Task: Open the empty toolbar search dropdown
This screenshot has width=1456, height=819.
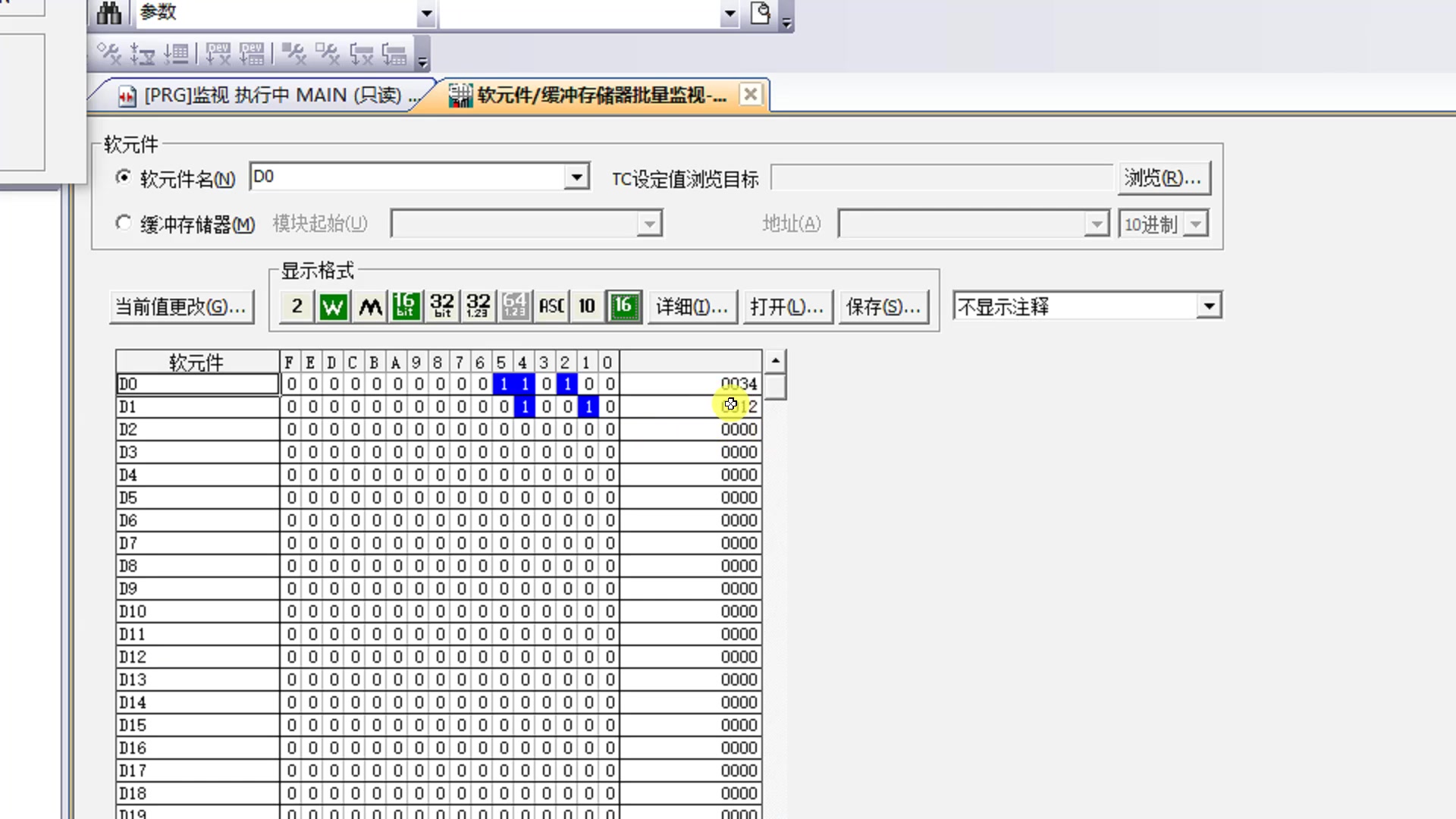Action: pos(730,13)
